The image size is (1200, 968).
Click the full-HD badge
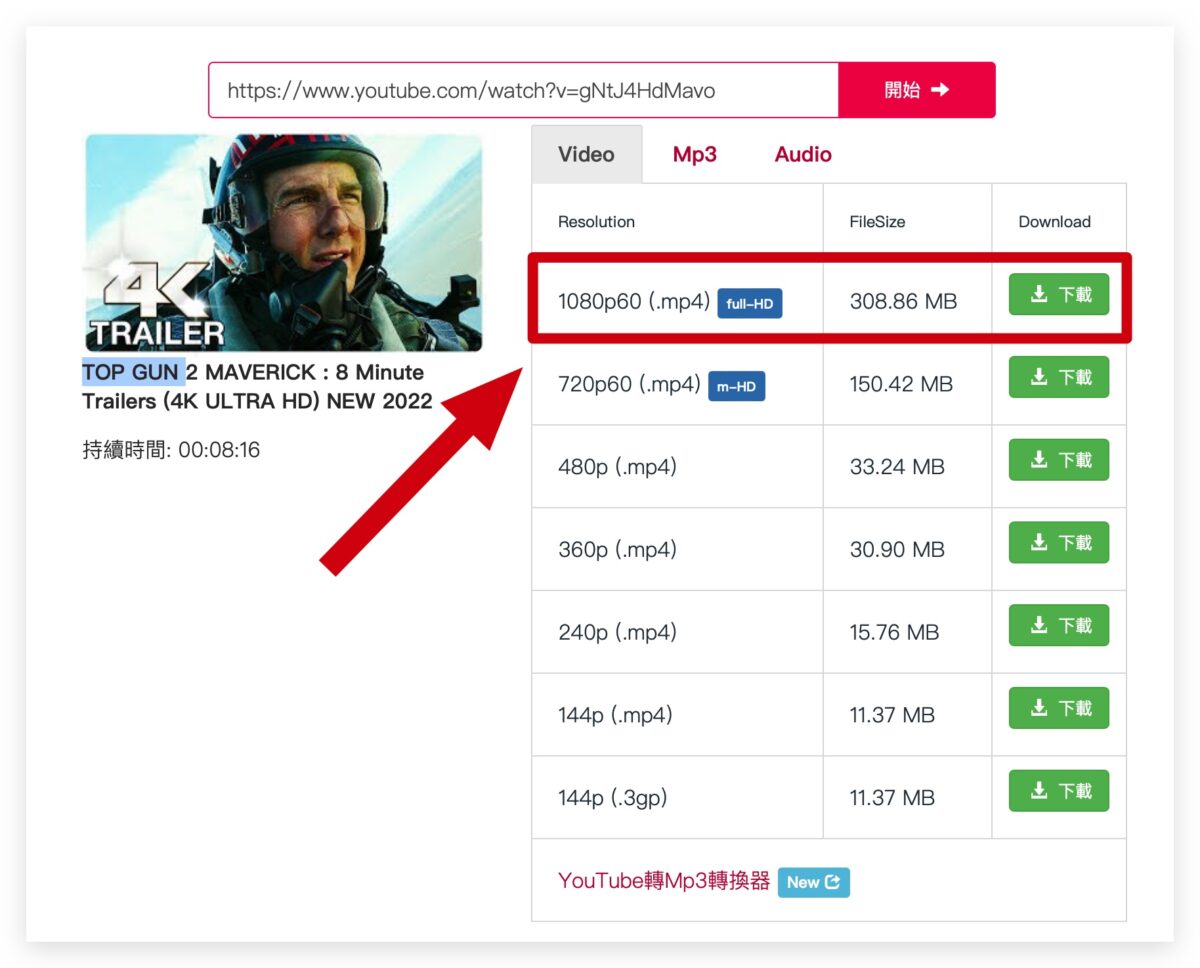(750, 303)
